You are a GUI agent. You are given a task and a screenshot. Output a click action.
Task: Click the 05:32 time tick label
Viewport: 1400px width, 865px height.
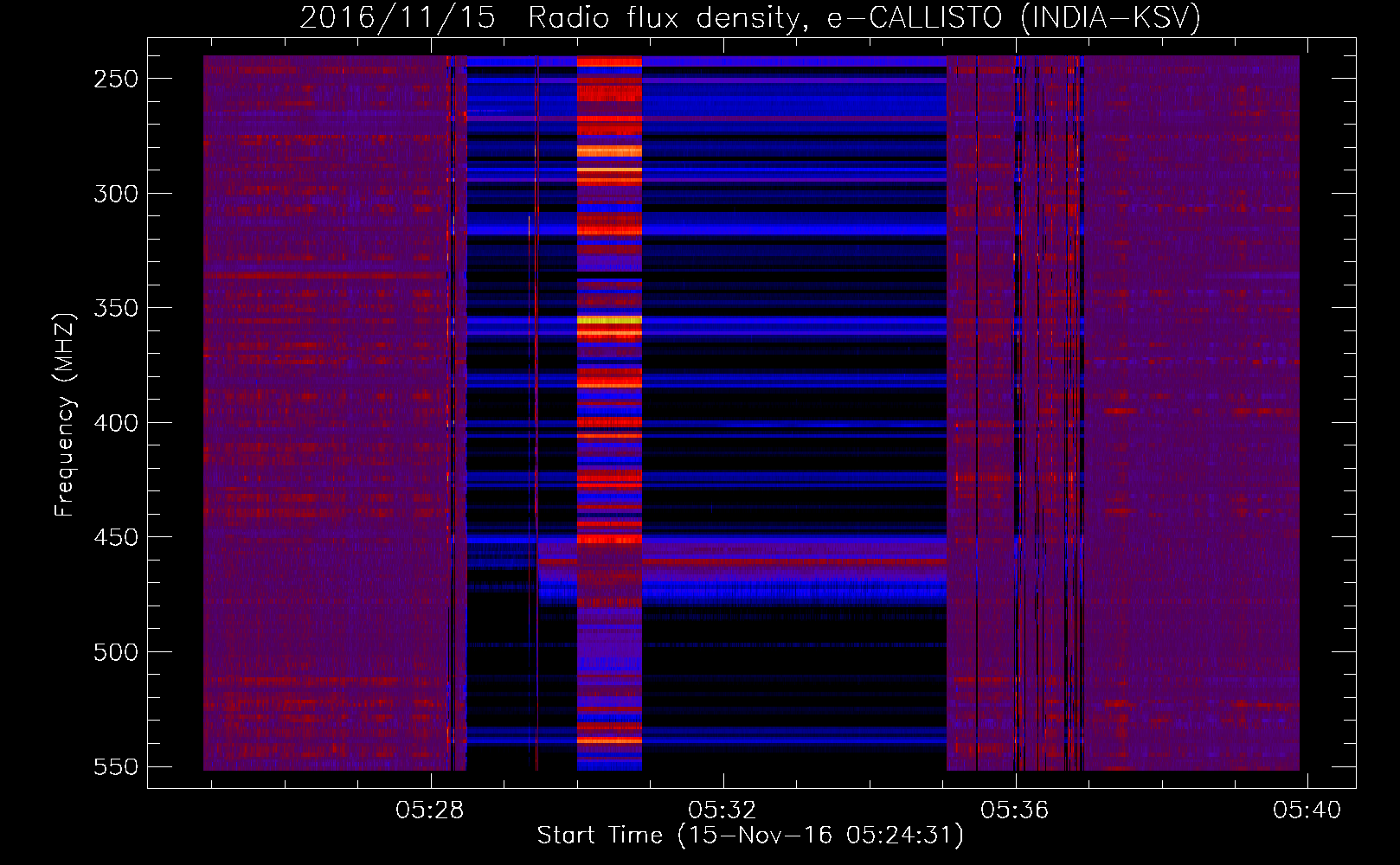[x=722, y=811]
